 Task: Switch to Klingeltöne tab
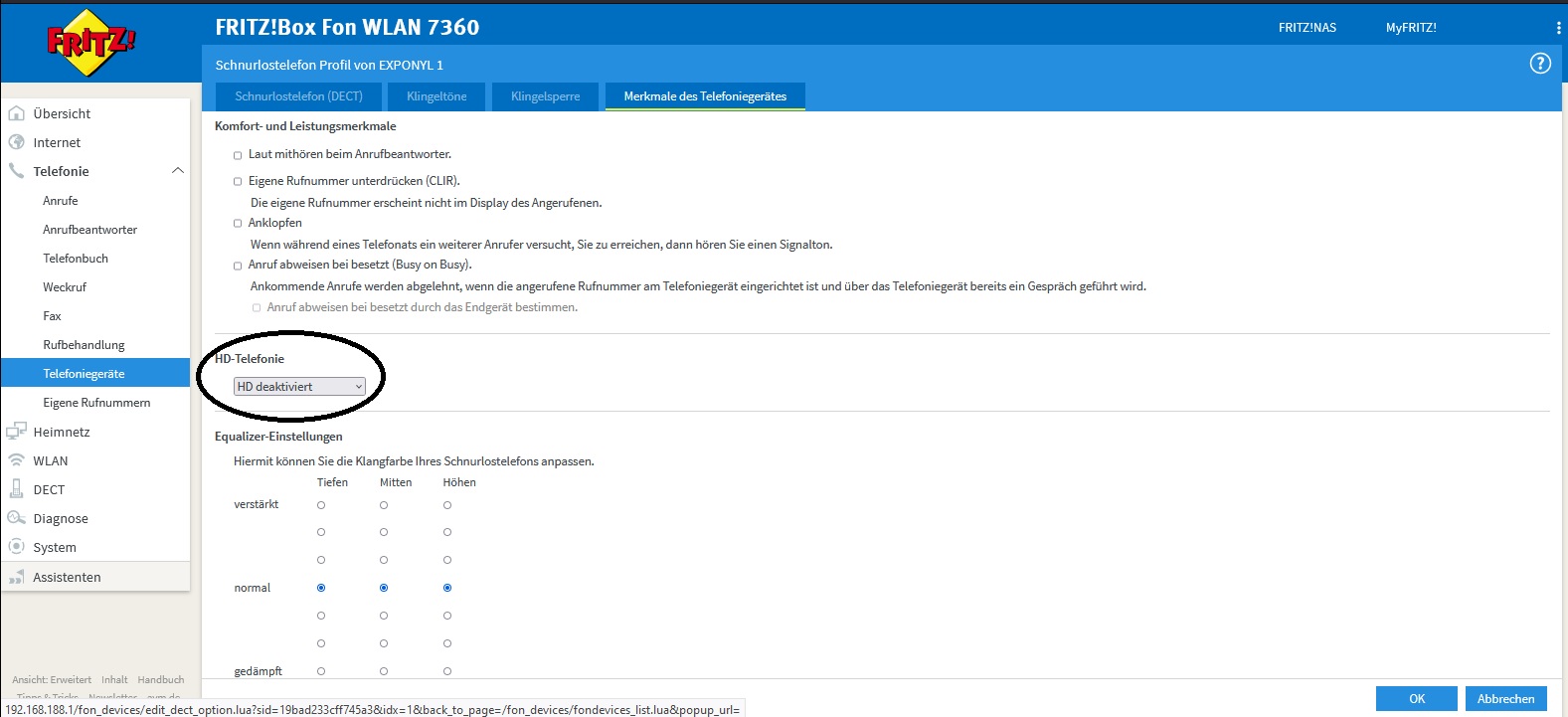click(x=436, y=96)
